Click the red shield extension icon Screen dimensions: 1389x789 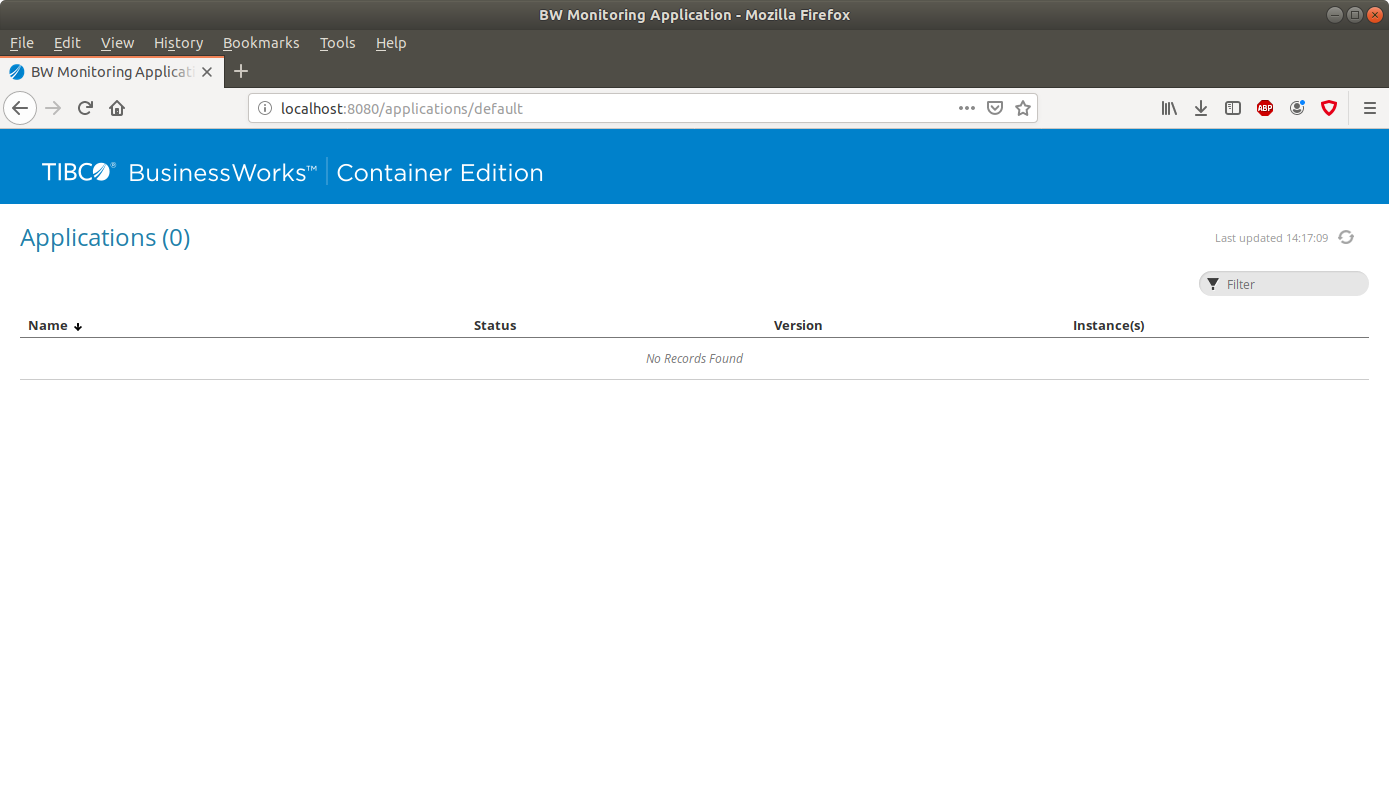1329,108
